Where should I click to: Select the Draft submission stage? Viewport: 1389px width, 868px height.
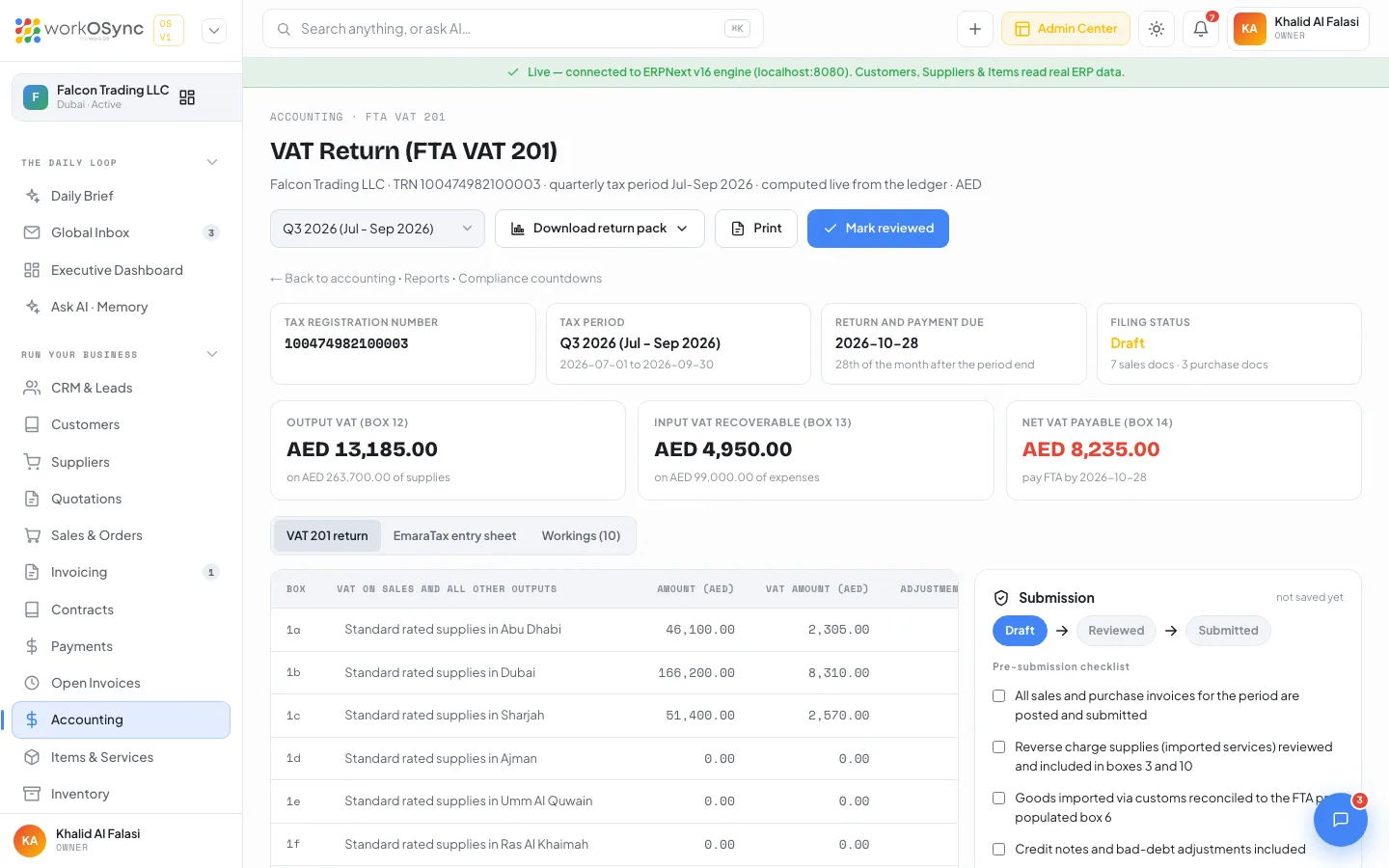pyautogui.click(x=1020, y=631)
